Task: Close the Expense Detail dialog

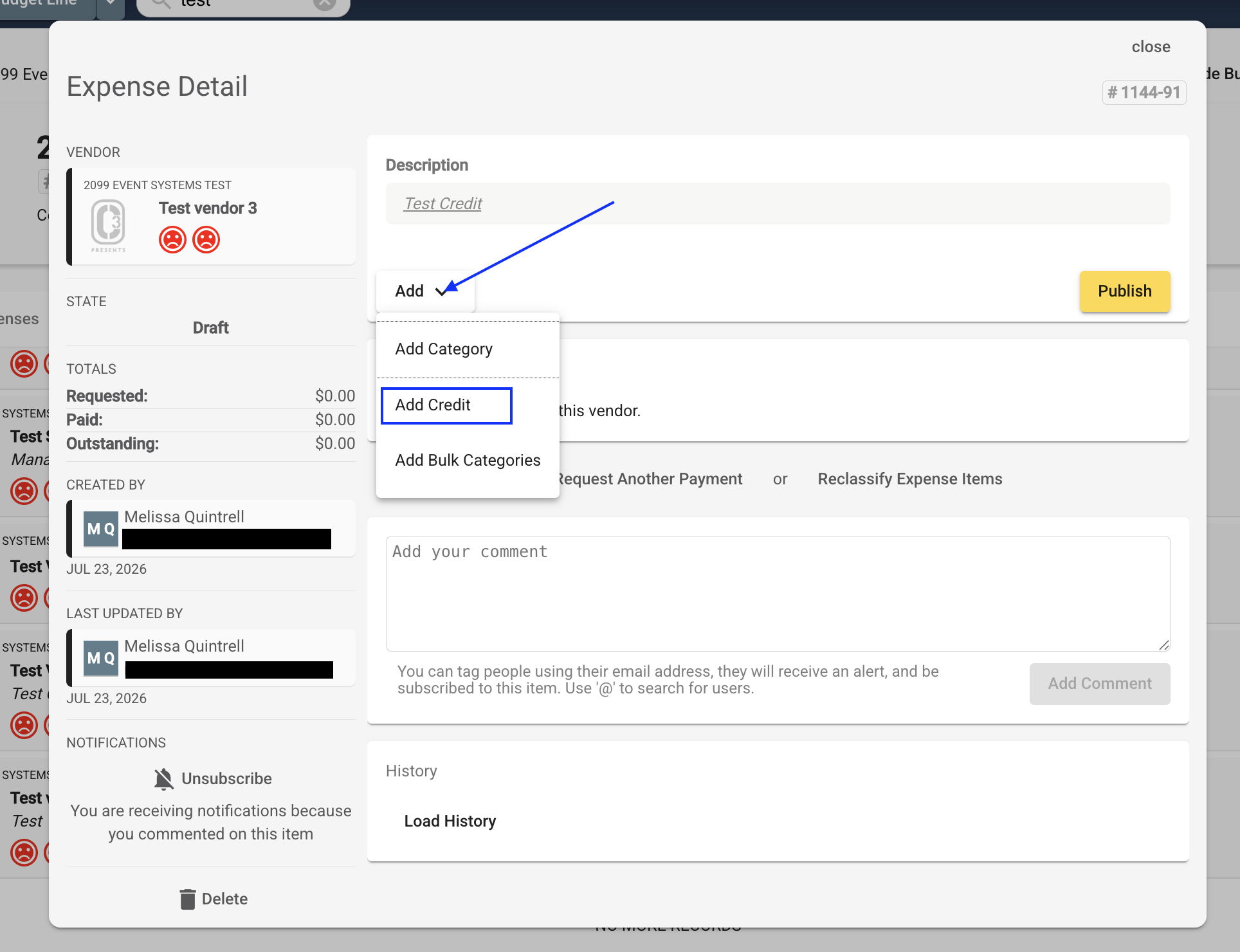Action: pyautogui.click(x=1151, y=47)
